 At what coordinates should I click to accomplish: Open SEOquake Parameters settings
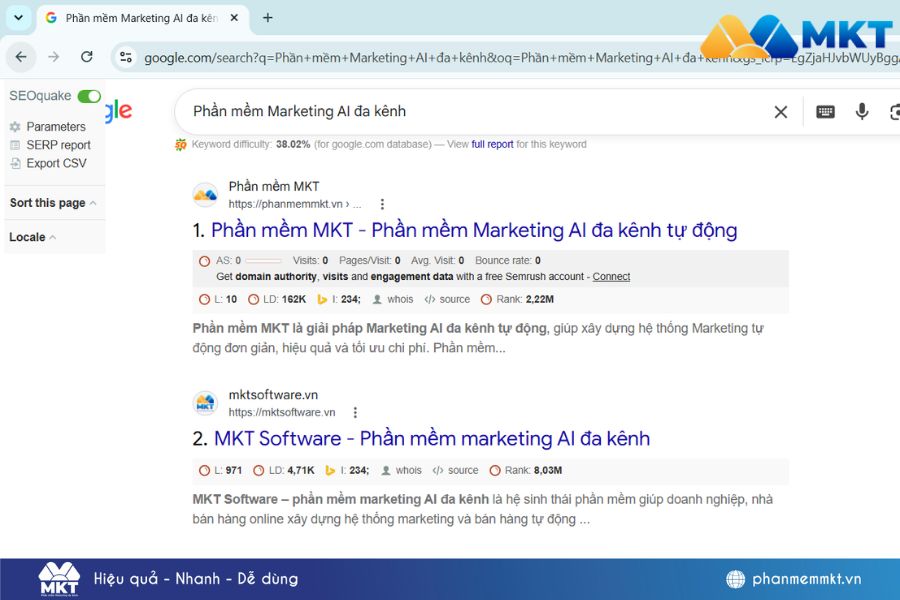coord(56,126)
